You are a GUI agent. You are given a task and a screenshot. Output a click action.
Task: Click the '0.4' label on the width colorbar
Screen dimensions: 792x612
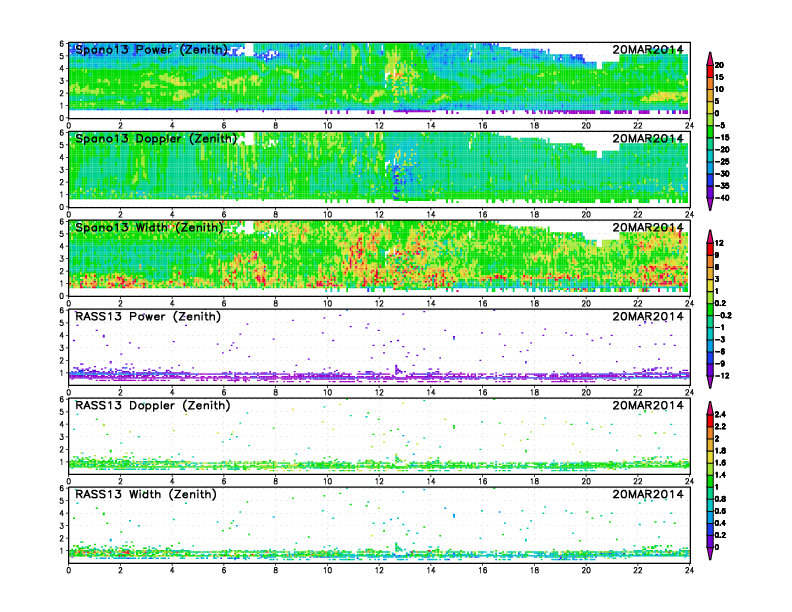(x=721, y=524)
